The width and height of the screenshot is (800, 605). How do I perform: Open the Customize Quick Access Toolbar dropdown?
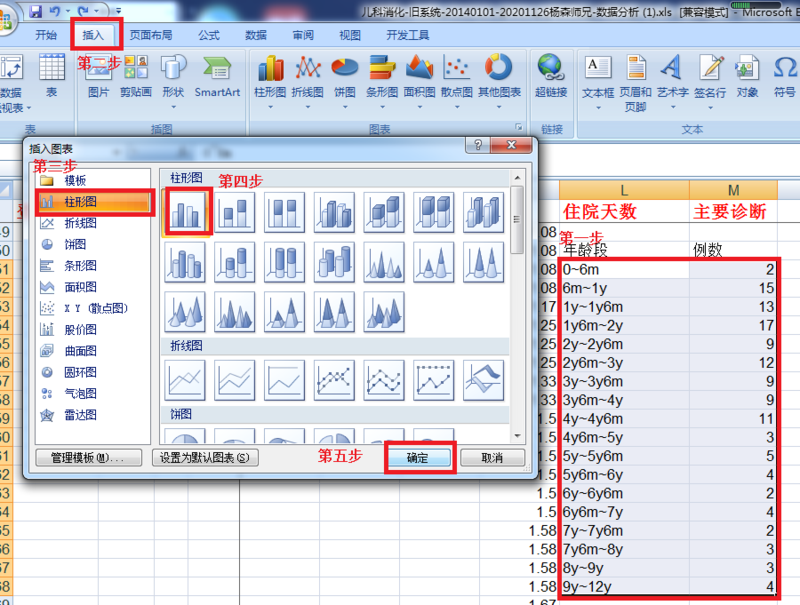pyautogui.click(x=118, y=11)
